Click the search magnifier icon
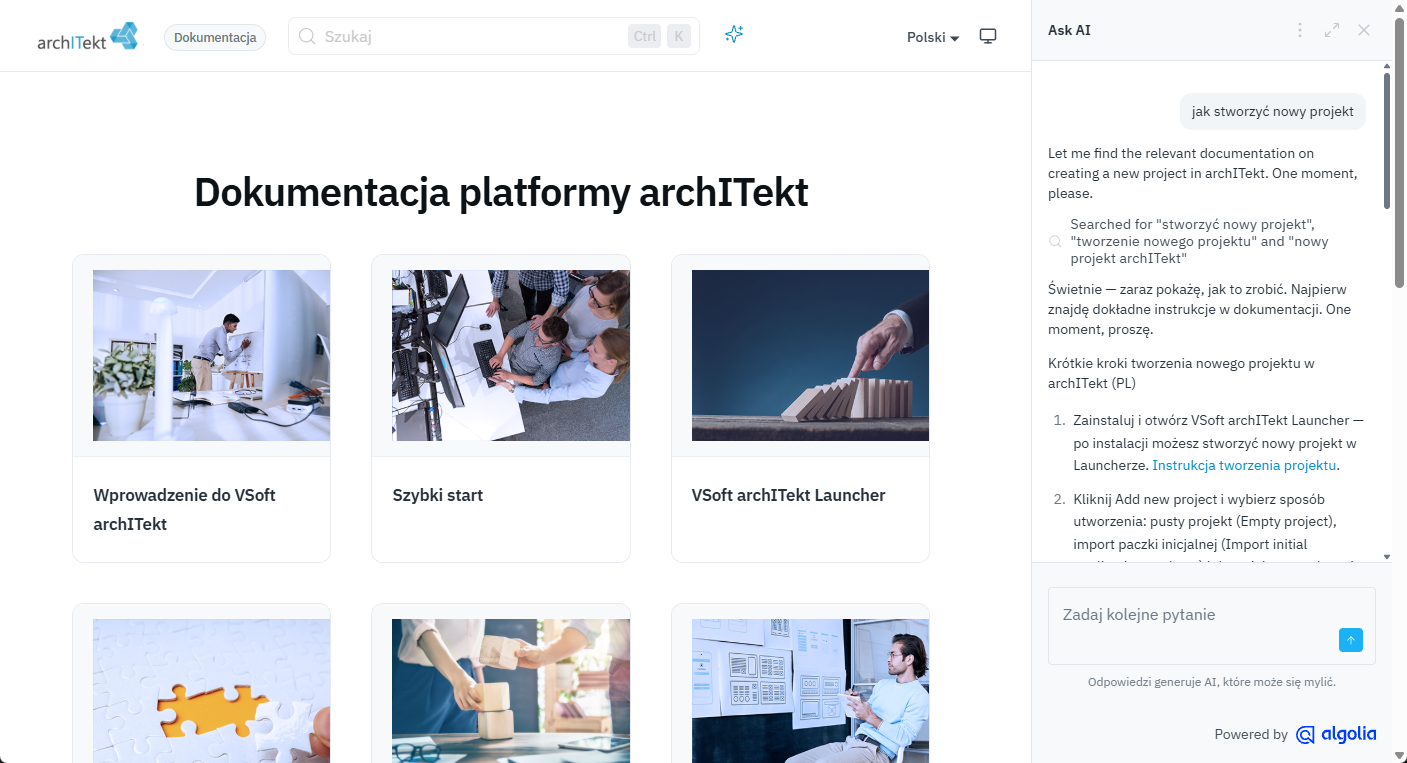 [307, 36]
